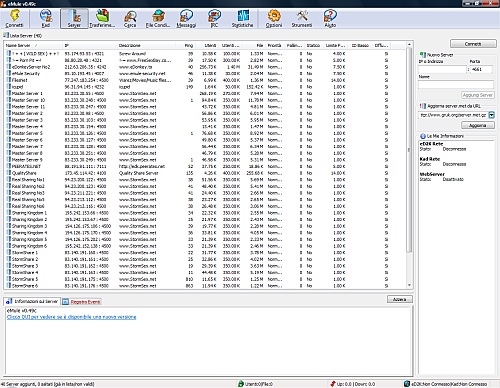Click the Lista Server header icon
Viewport: 500px width, 388px height.
click(x=6, y=35)
